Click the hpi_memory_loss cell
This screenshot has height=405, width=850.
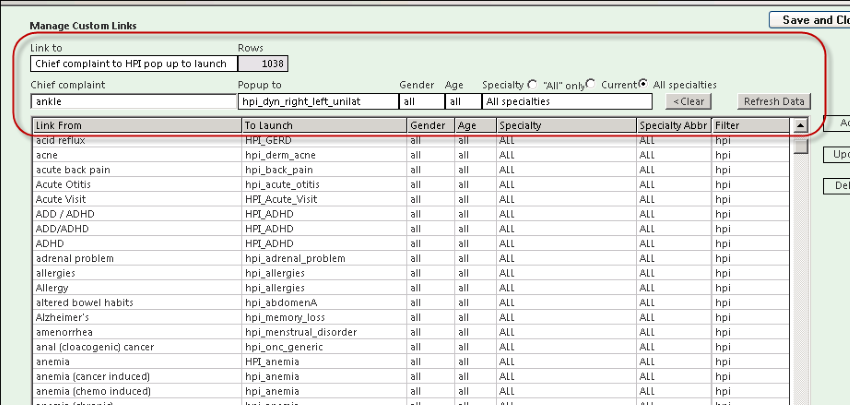coord(325,317)
